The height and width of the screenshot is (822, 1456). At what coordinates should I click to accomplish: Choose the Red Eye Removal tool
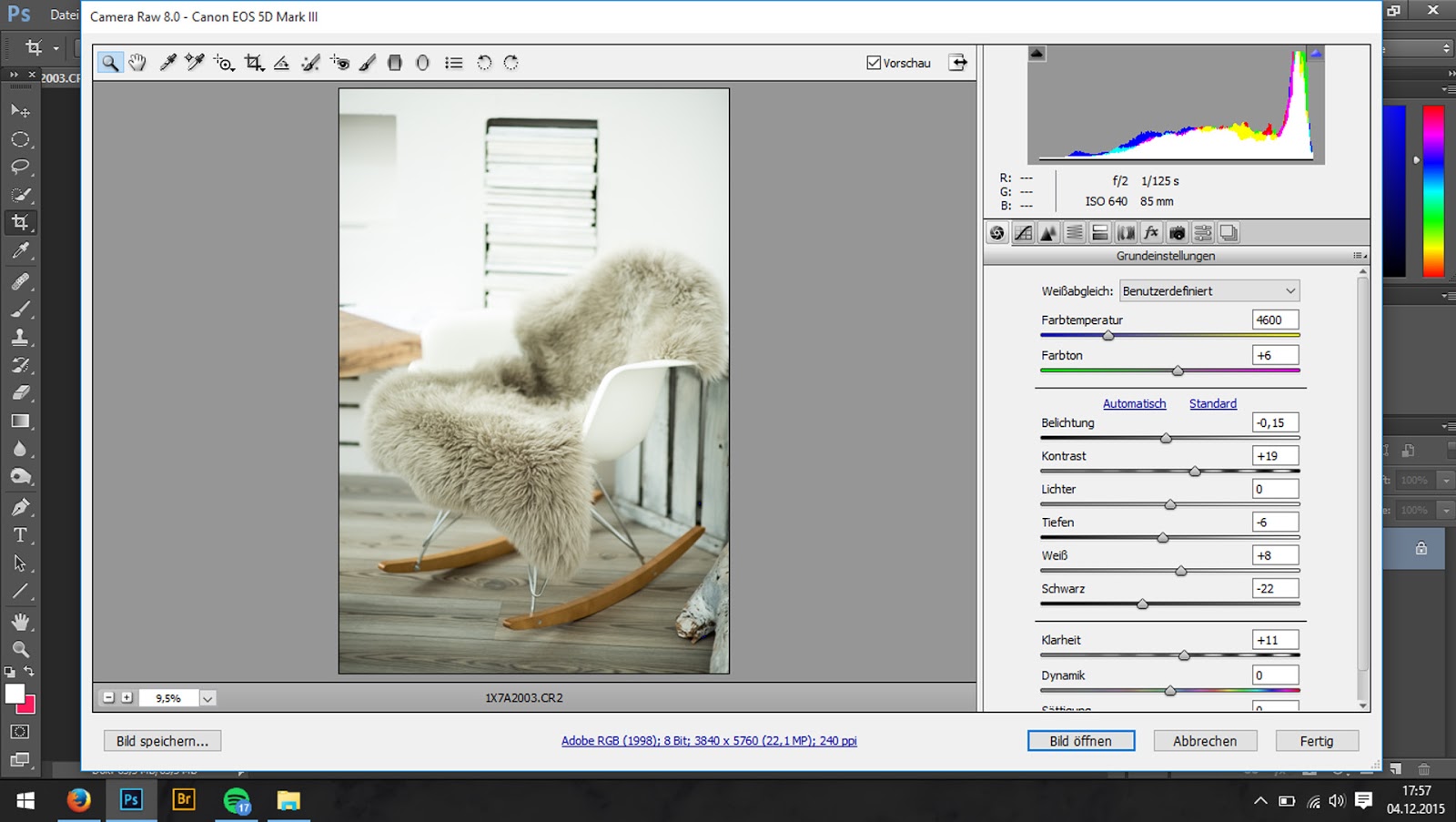click(x=339, y=63)
